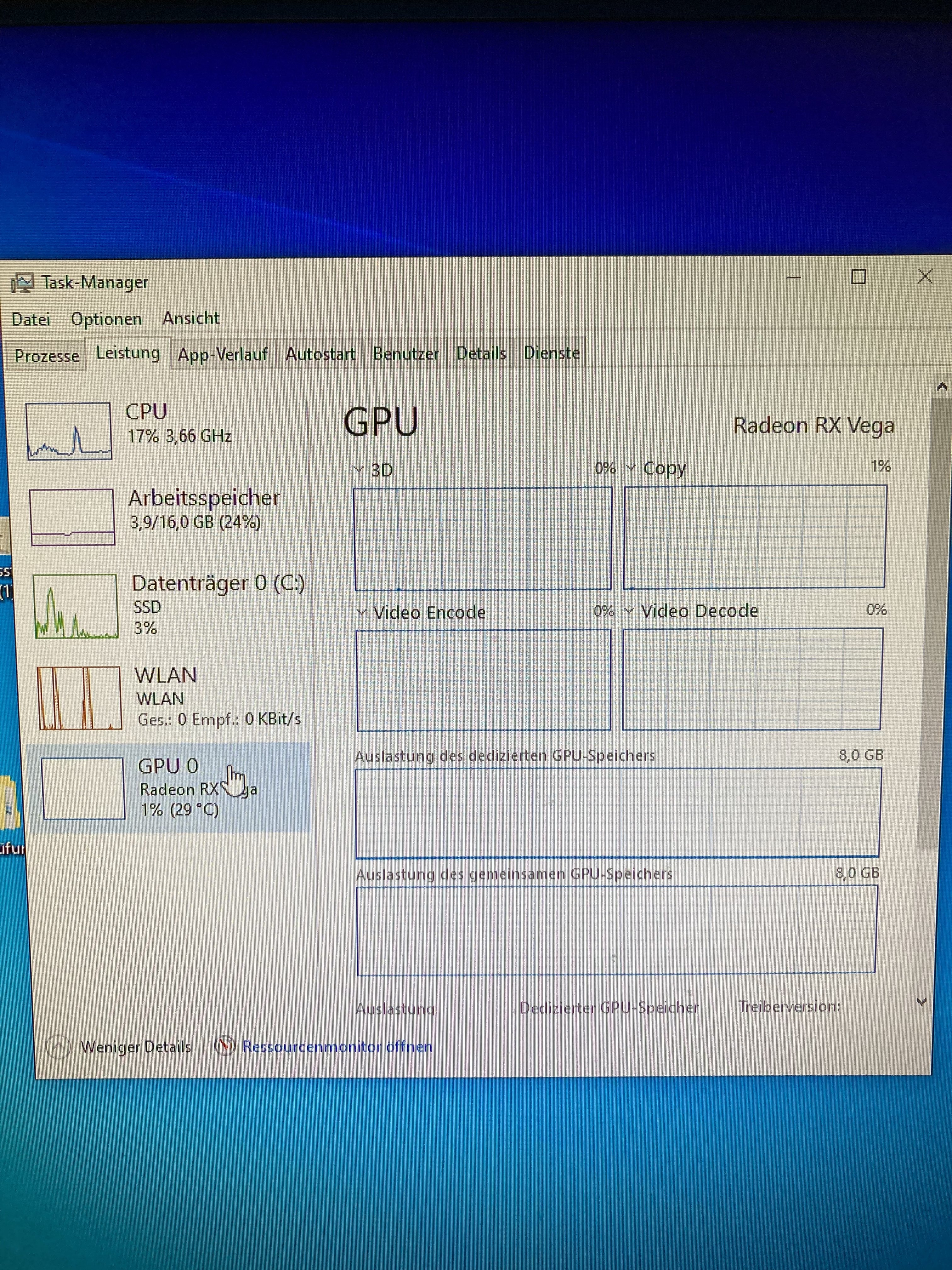Click the Ressourcenmonitor öffnen link
The width and height of the screenshot is (952, 1270).
(x=337, y=1046)
